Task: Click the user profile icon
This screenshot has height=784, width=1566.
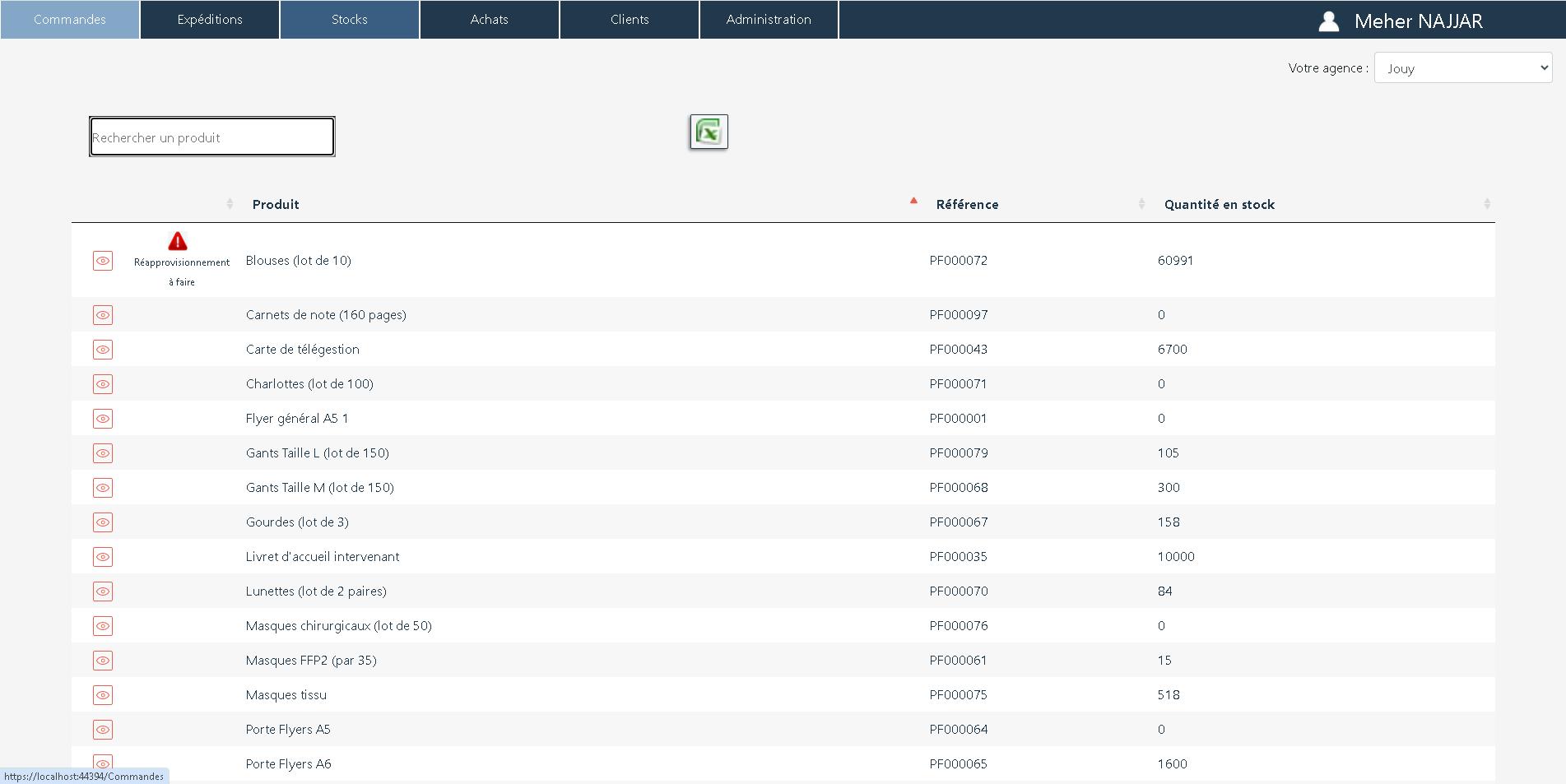Action: (1328, 21)
